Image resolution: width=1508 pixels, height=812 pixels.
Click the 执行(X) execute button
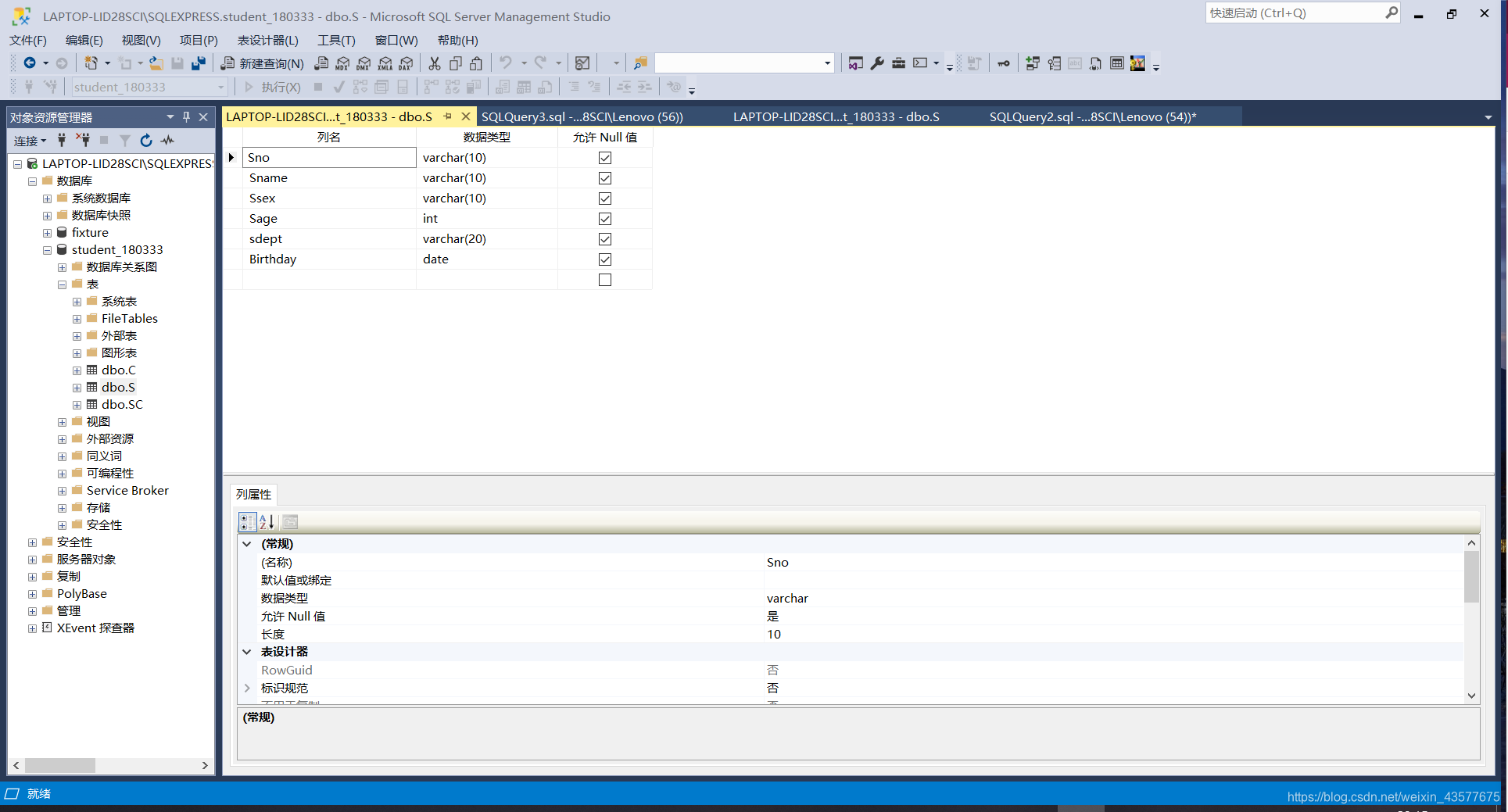click(273, 88)
